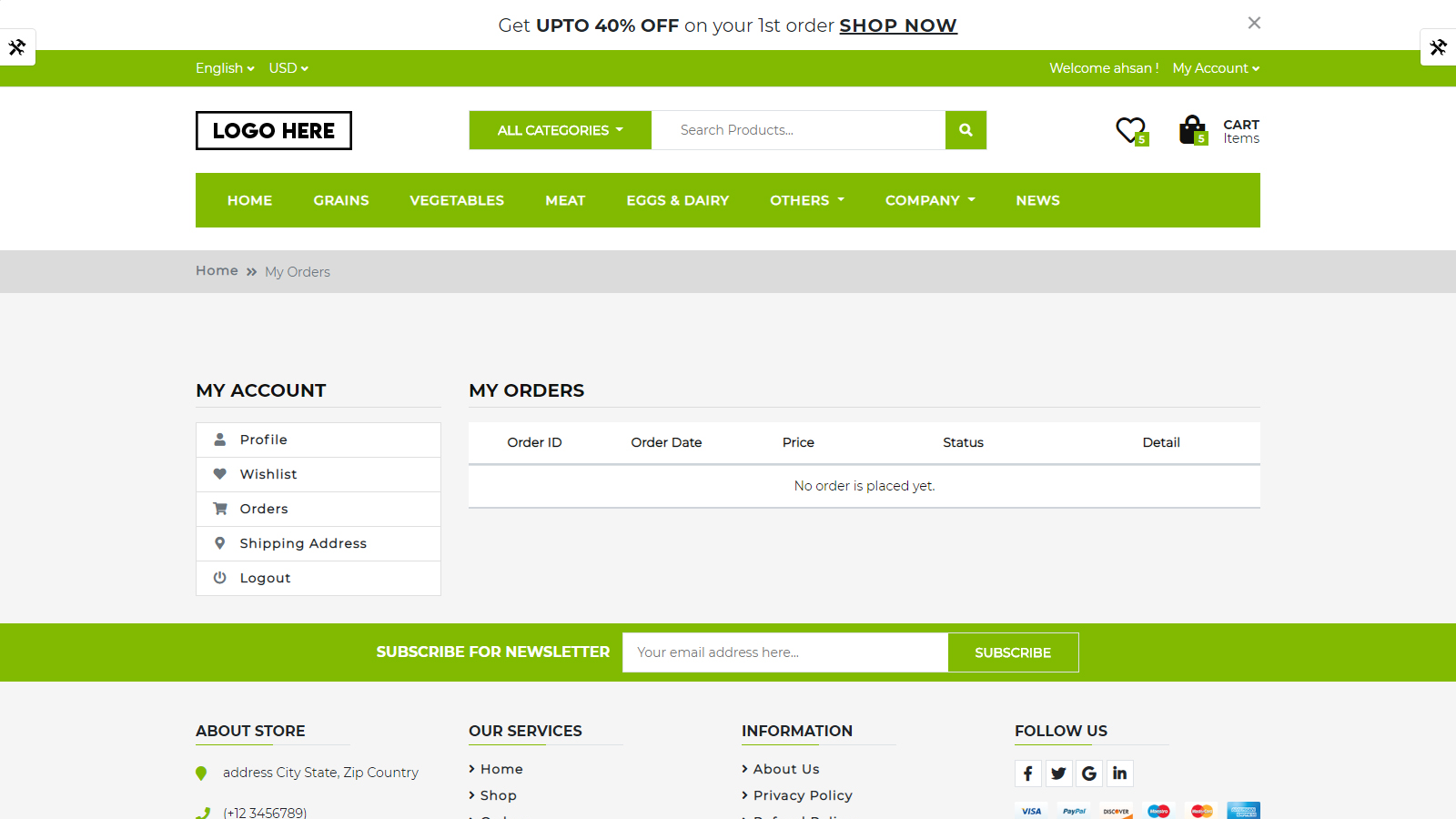This screenshot has width=1456, height=819.
Task: Open the Facebook page in Follow Us
Action: [1027, 773]
